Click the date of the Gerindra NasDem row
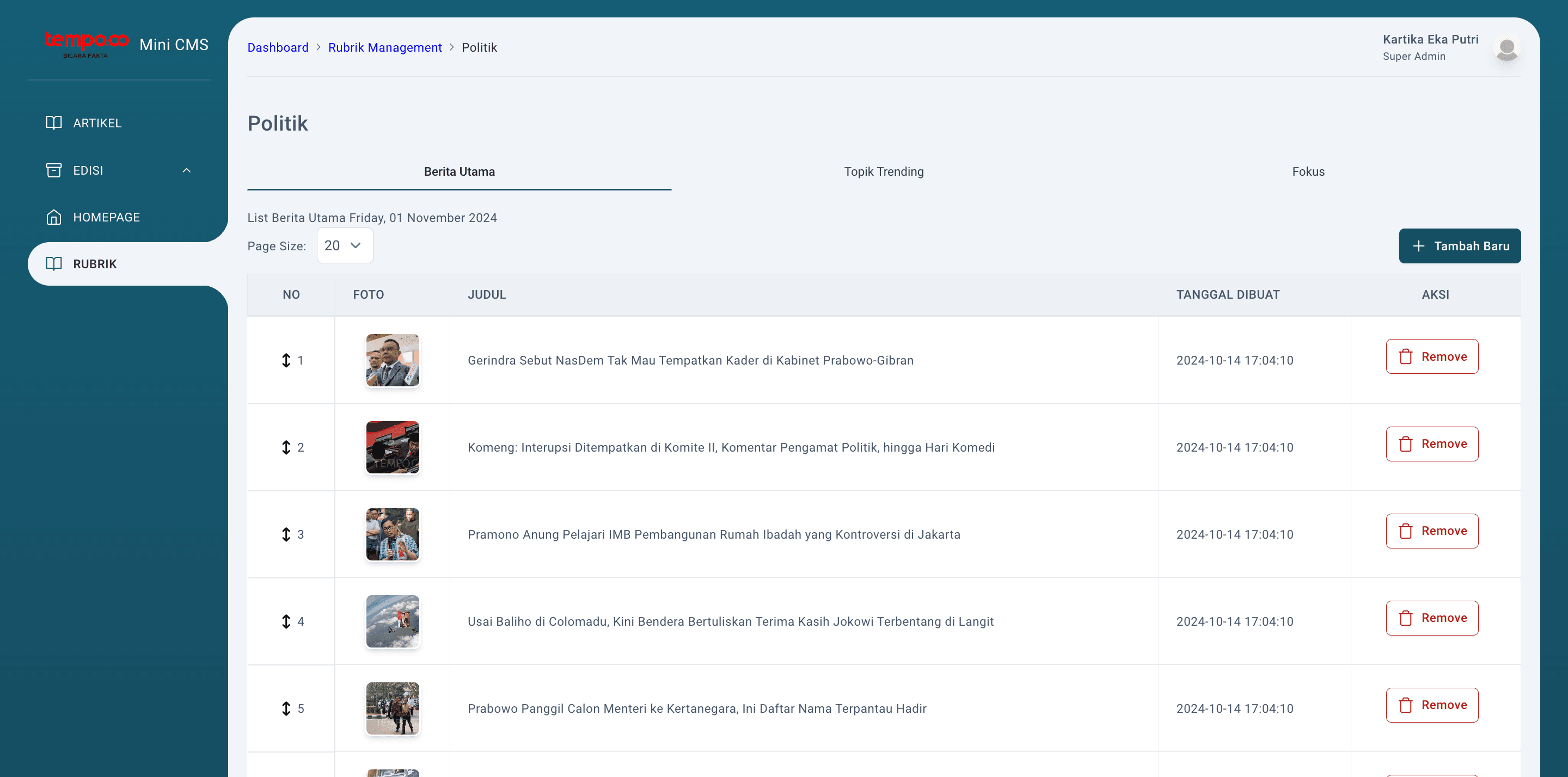This screenshot has height=777, width=1568. pos(1234,360)
